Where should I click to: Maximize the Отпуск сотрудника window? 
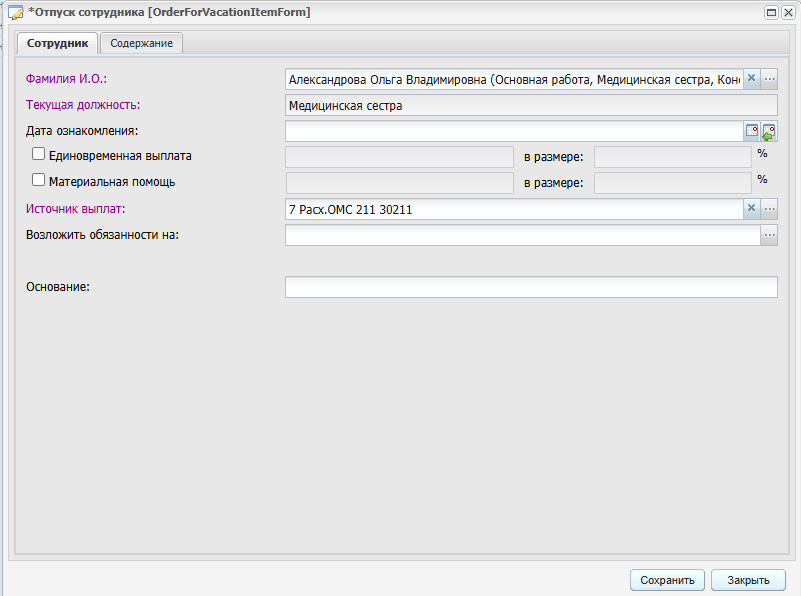click(771, 12)
